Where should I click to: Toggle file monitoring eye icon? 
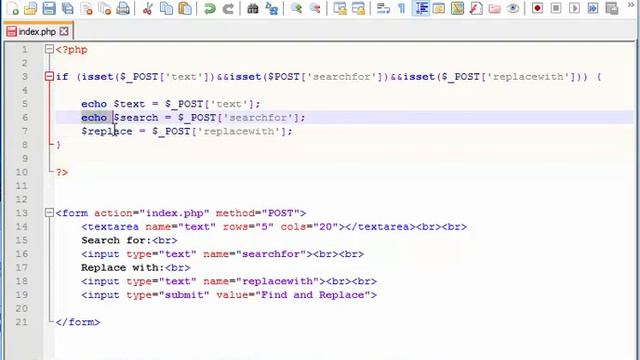click(x=513, y=8)
